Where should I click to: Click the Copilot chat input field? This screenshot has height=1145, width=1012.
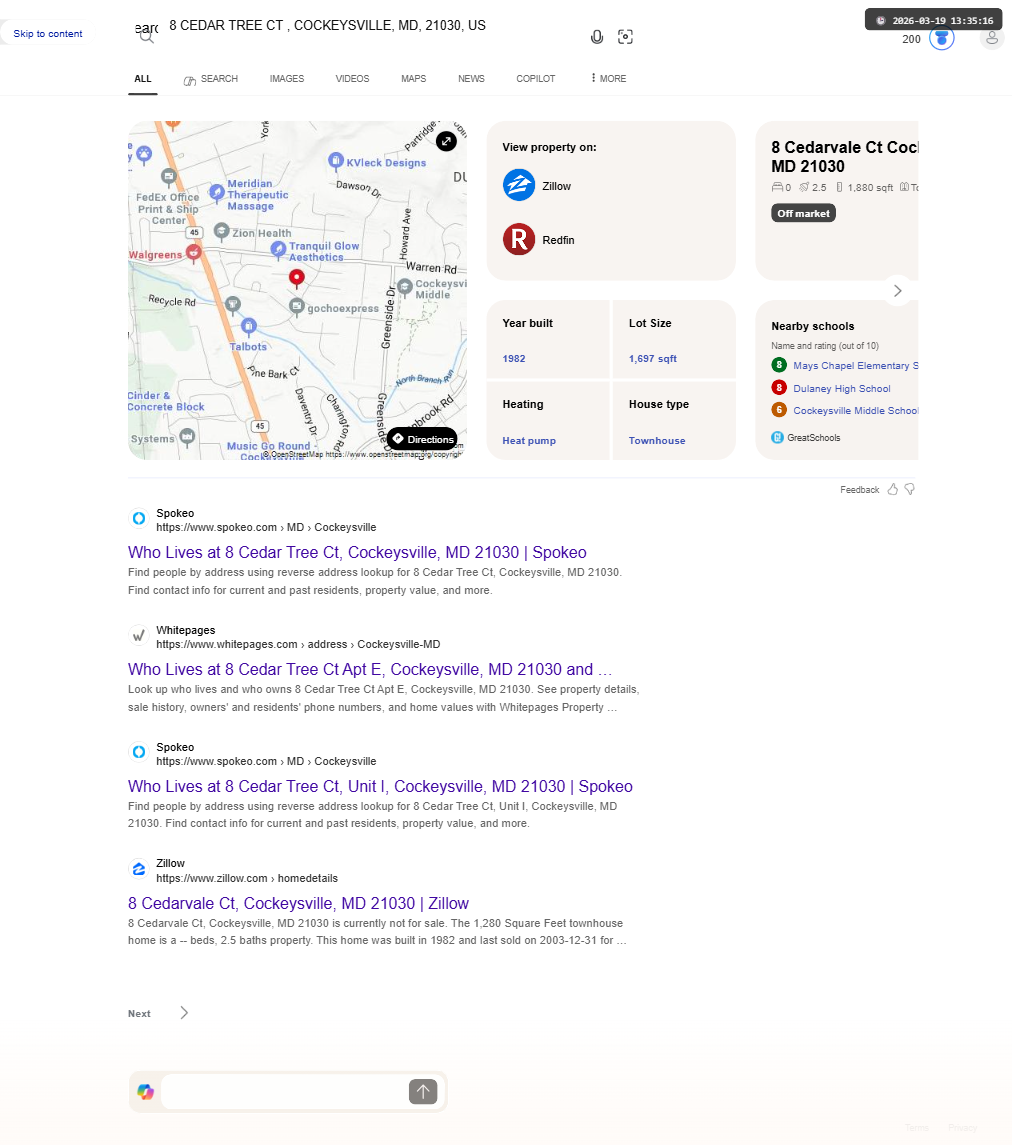tap(285, 1092)
